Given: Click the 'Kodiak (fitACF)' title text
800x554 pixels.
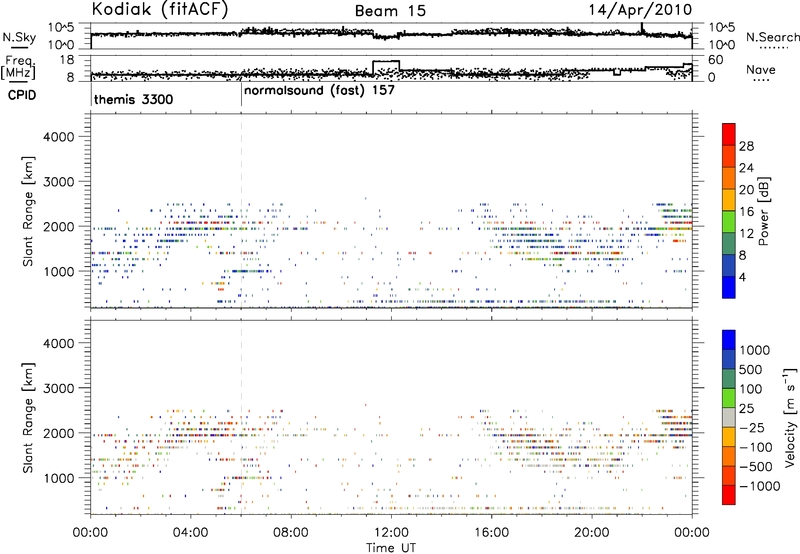Looking at the screenshot, I should click(x=159, y=9).
